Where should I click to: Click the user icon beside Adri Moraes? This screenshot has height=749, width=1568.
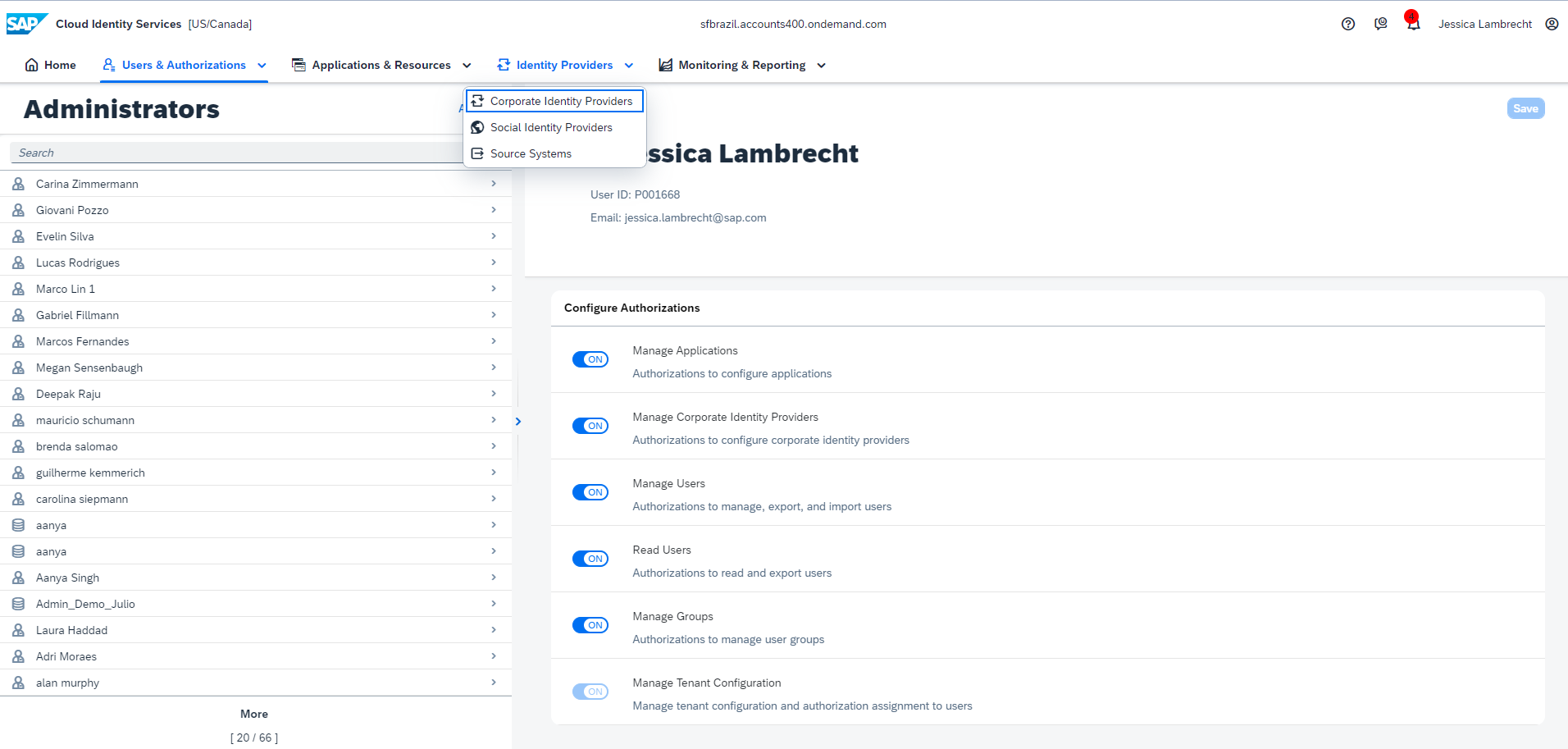[18, 656]
